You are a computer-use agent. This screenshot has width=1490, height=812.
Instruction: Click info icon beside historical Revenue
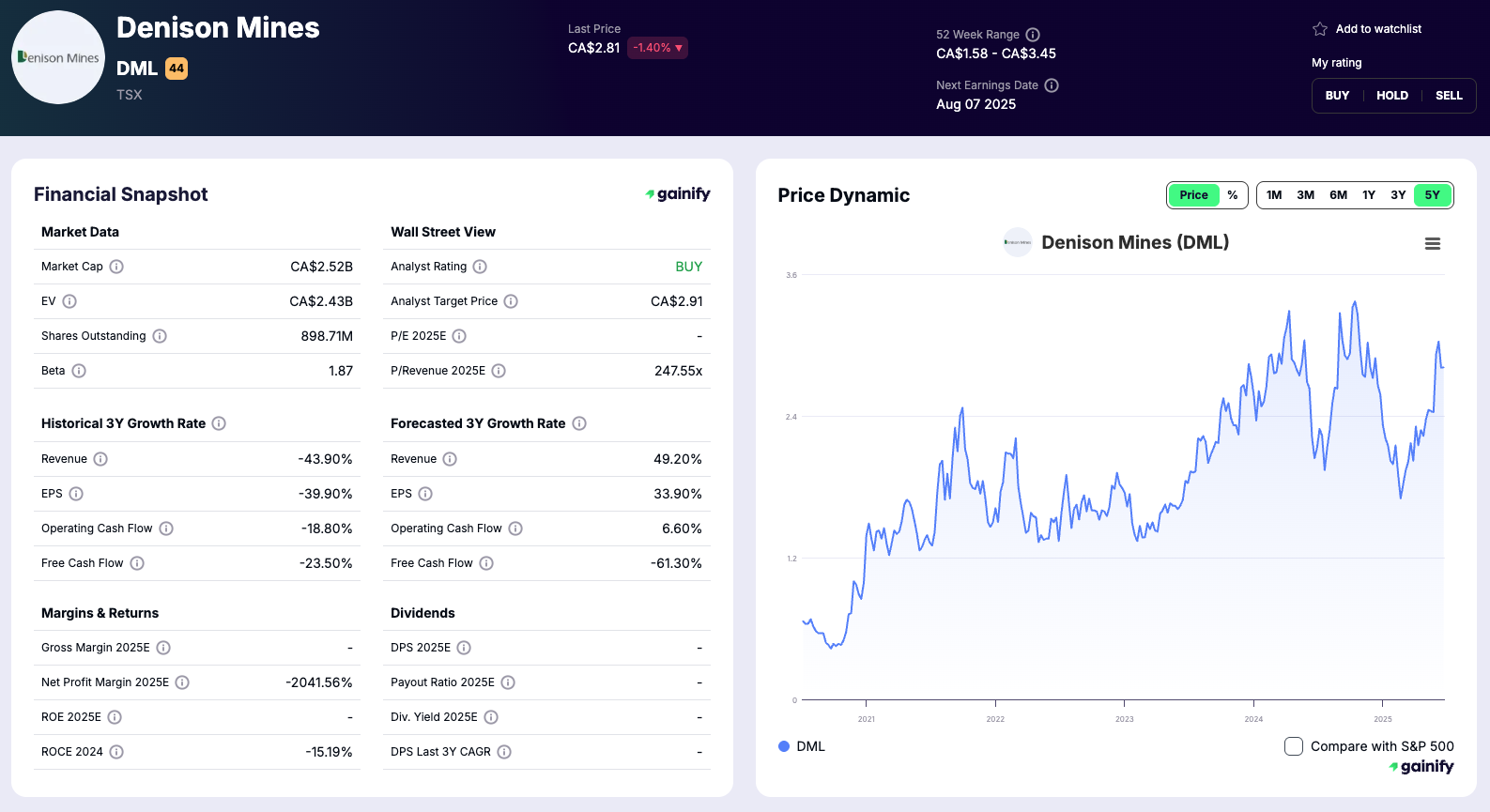point(100,459)
